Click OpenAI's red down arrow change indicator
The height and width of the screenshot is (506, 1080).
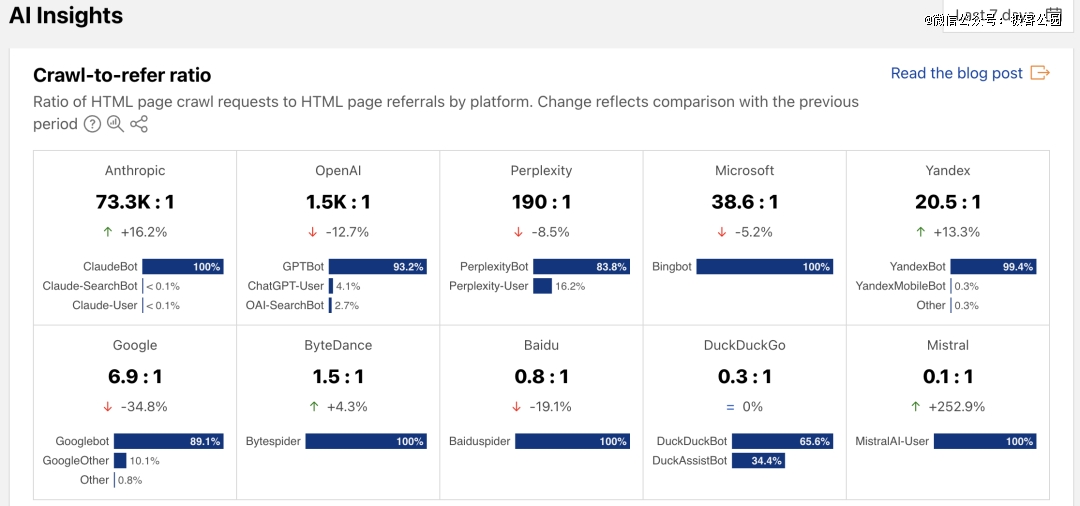coord(312,232)
